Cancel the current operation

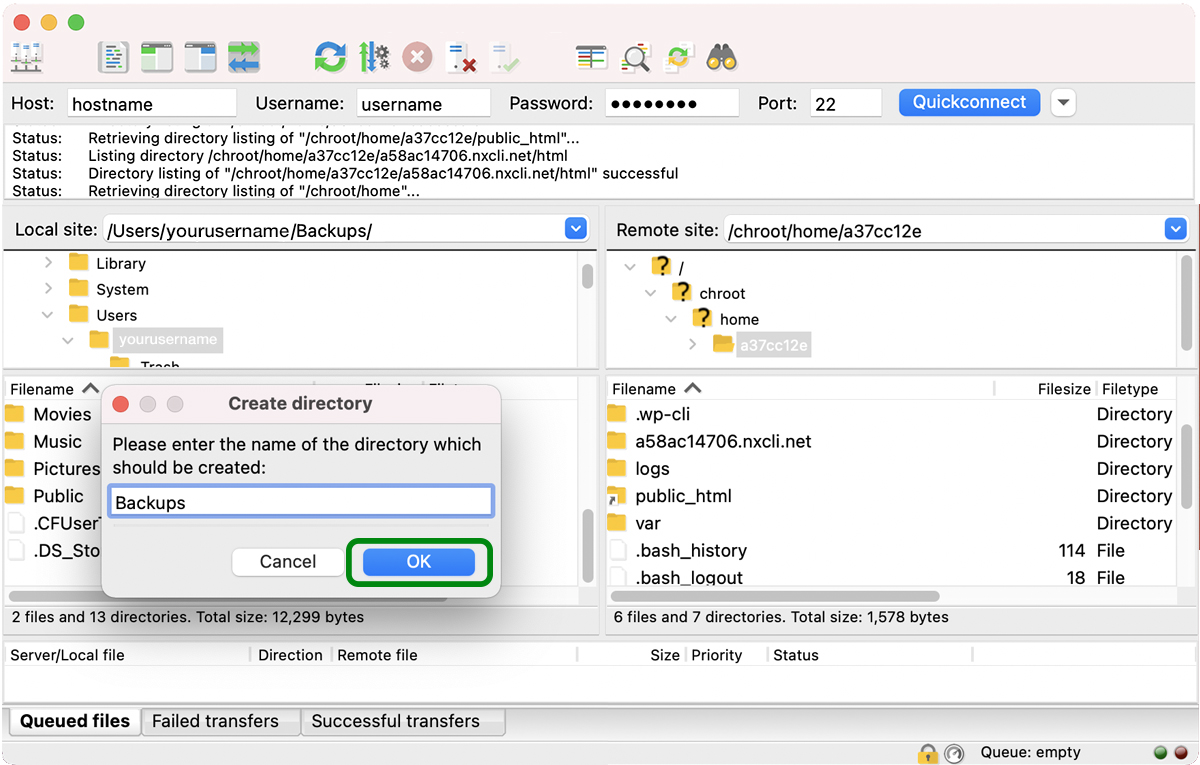coord(417,57)
